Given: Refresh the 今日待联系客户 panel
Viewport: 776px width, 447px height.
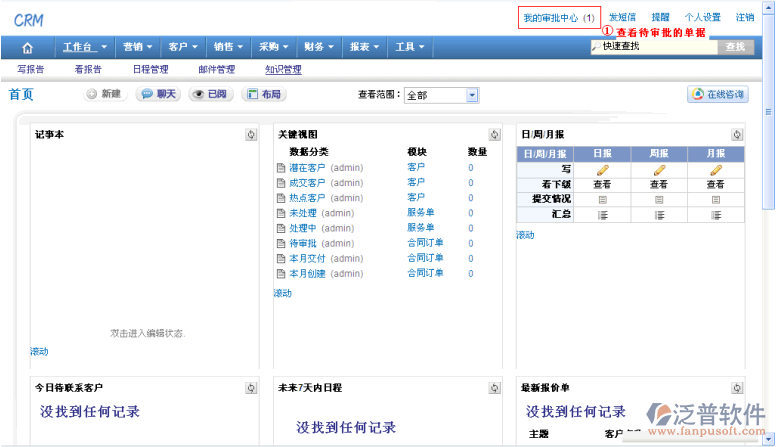Looking at the screenshot, I should coord(252,388).
